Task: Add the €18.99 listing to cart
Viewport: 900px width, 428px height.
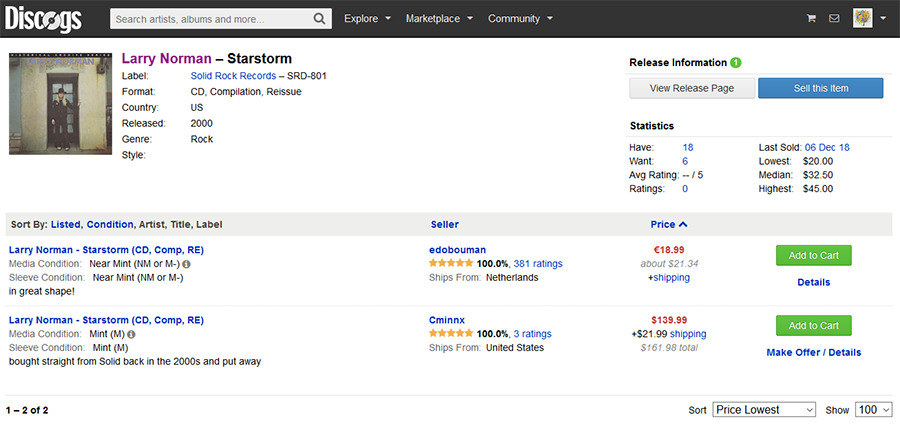Action: pos(813,255)
